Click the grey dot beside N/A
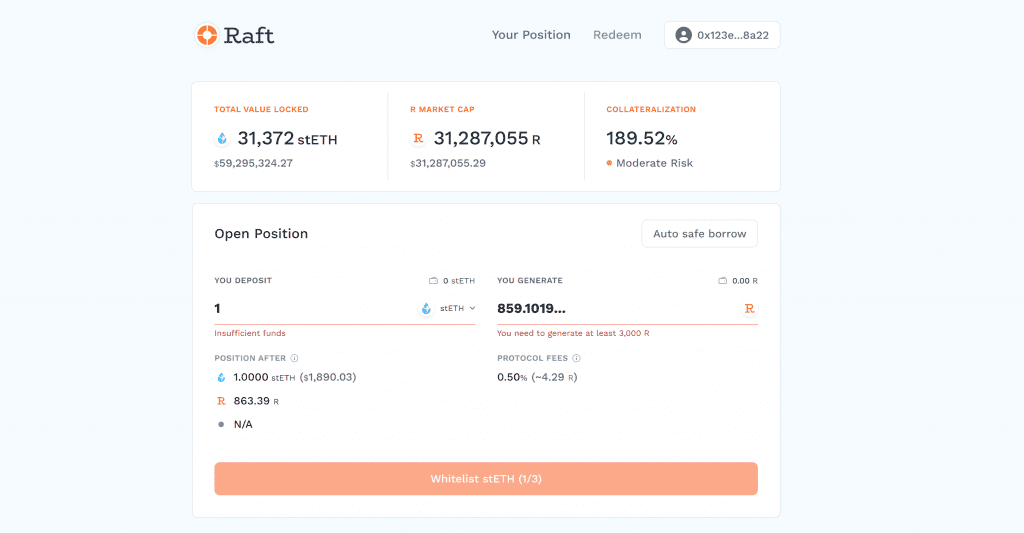The height and width of the screenshot is (533, 1024). [221, 425]
